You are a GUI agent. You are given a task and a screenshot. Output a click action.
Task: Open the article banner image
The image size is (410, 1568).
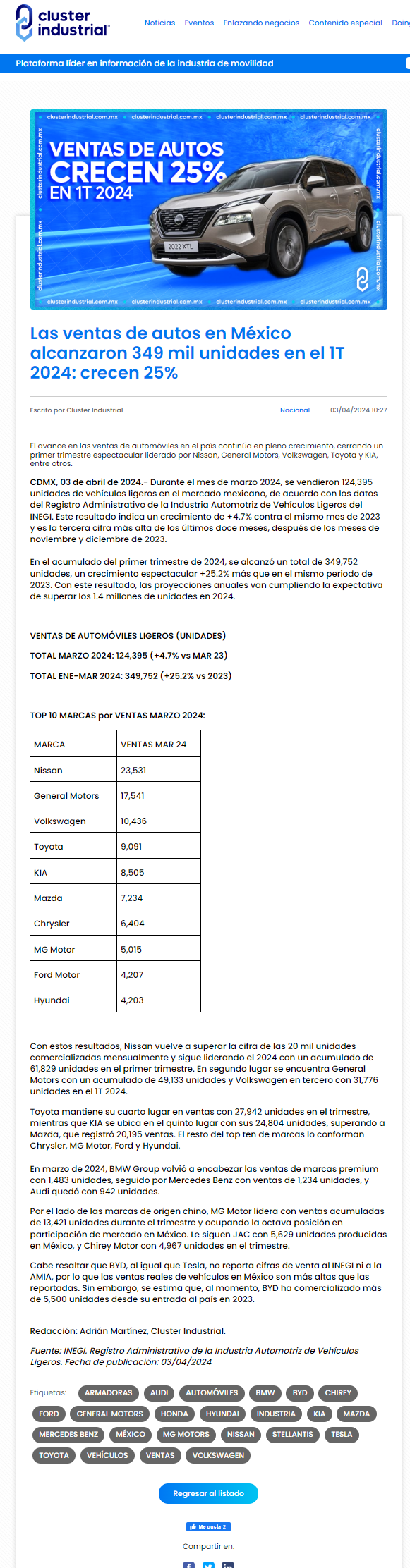[x=208, y=209]
